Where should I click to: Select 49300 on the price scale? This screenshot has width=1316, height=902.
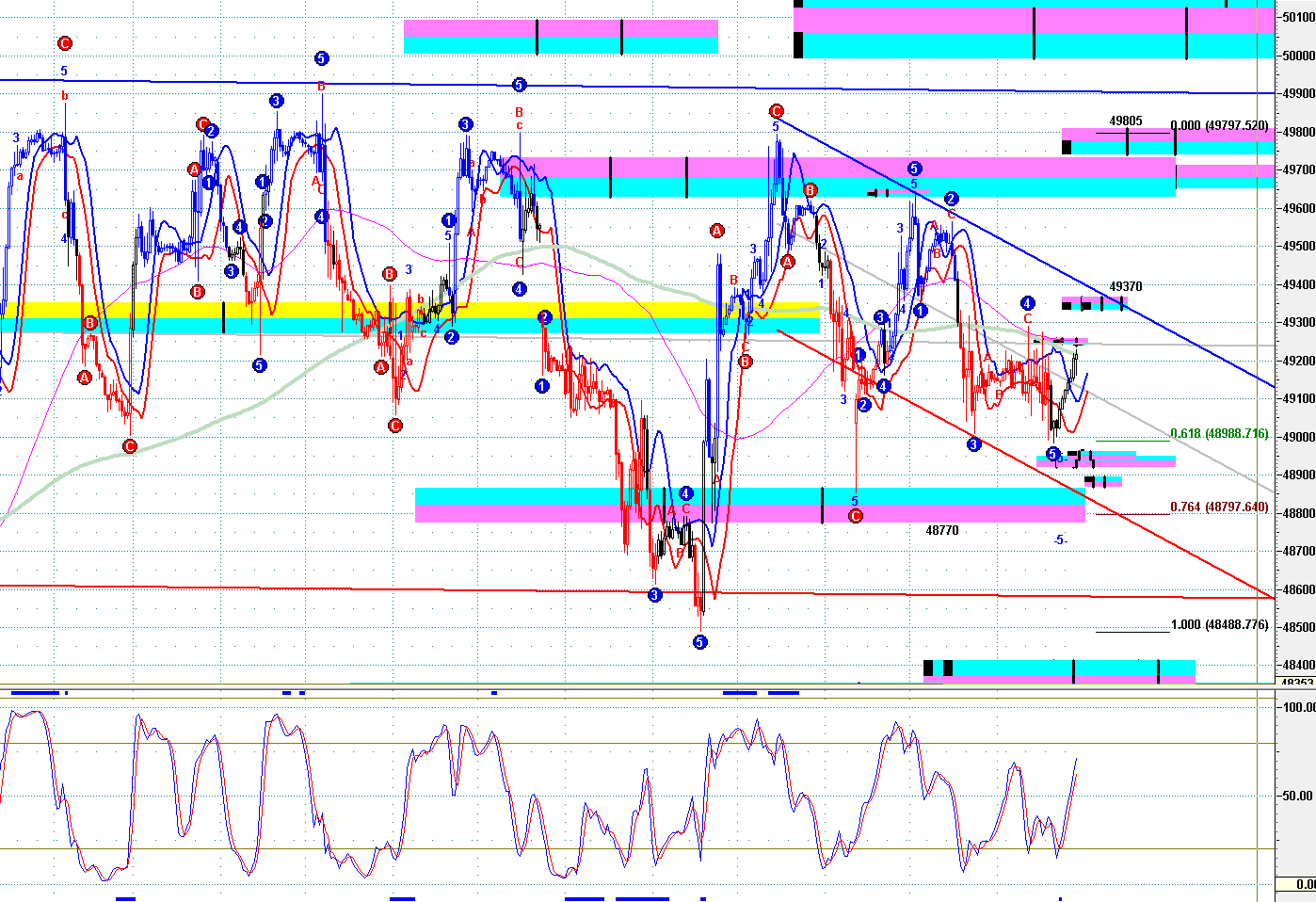pyautogui.click(x=1299, y=322)
